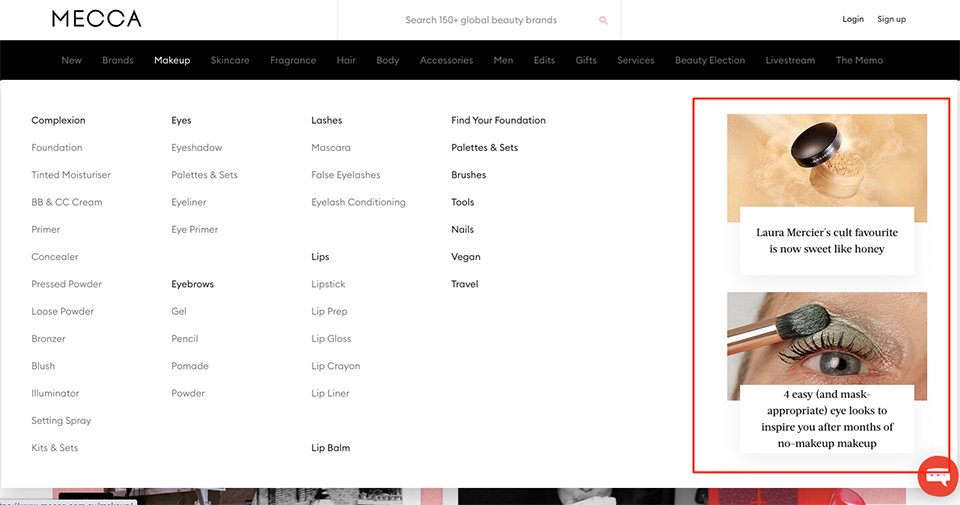Screen dimensions: 960x505
Task: Open the Skincare navigation menu
Action: 230,60
